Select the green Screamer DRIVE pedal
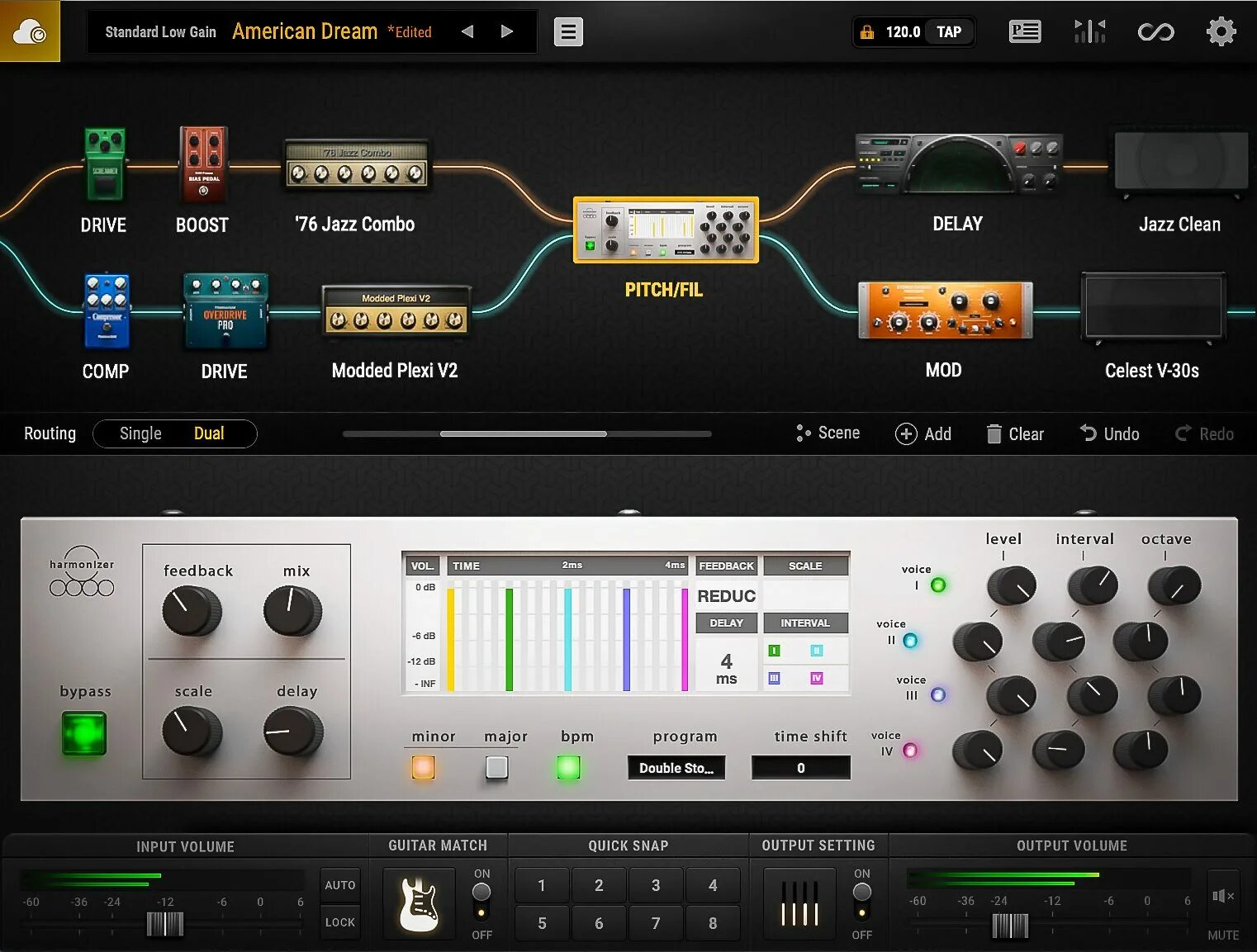1257x952 pixels. click(x=105, y=163)
